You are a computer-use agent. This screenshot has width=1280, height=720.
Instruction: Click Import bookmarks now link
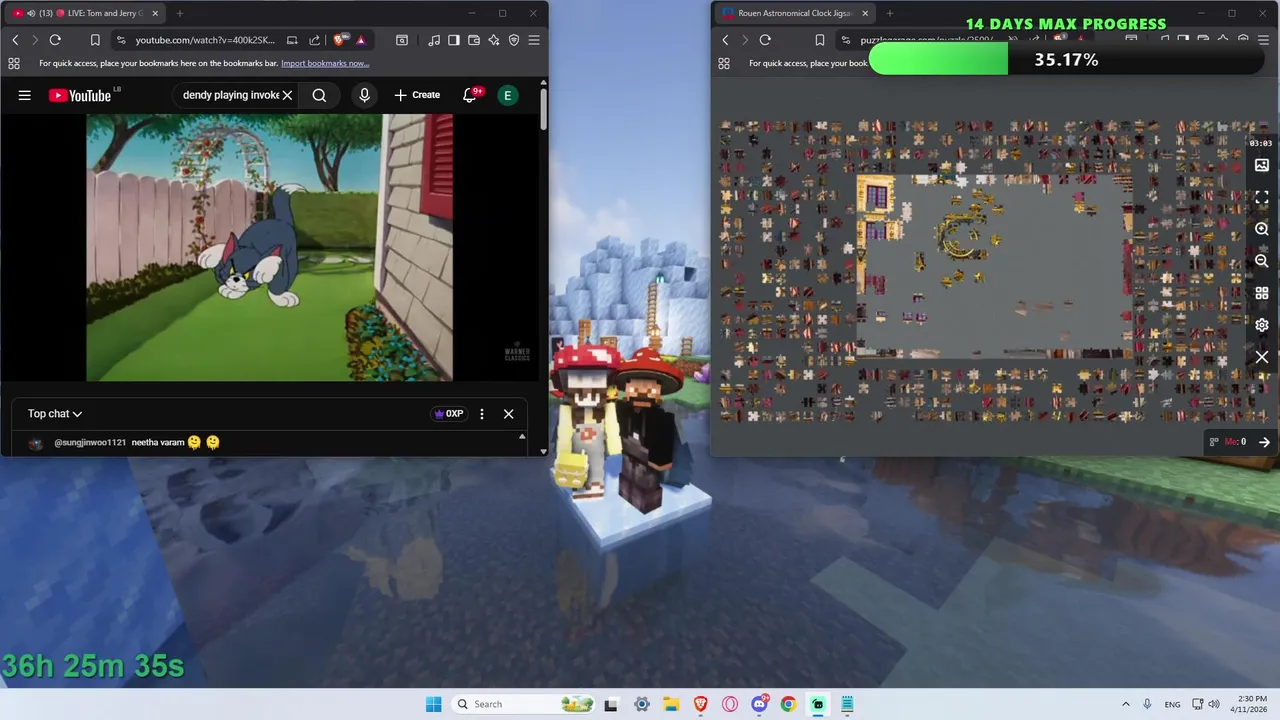[325, 63]
